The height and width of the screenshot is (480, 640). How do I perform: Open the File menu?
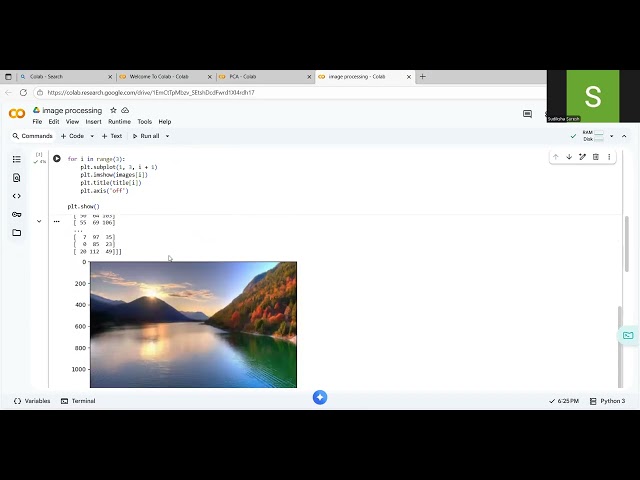point(37,122)
